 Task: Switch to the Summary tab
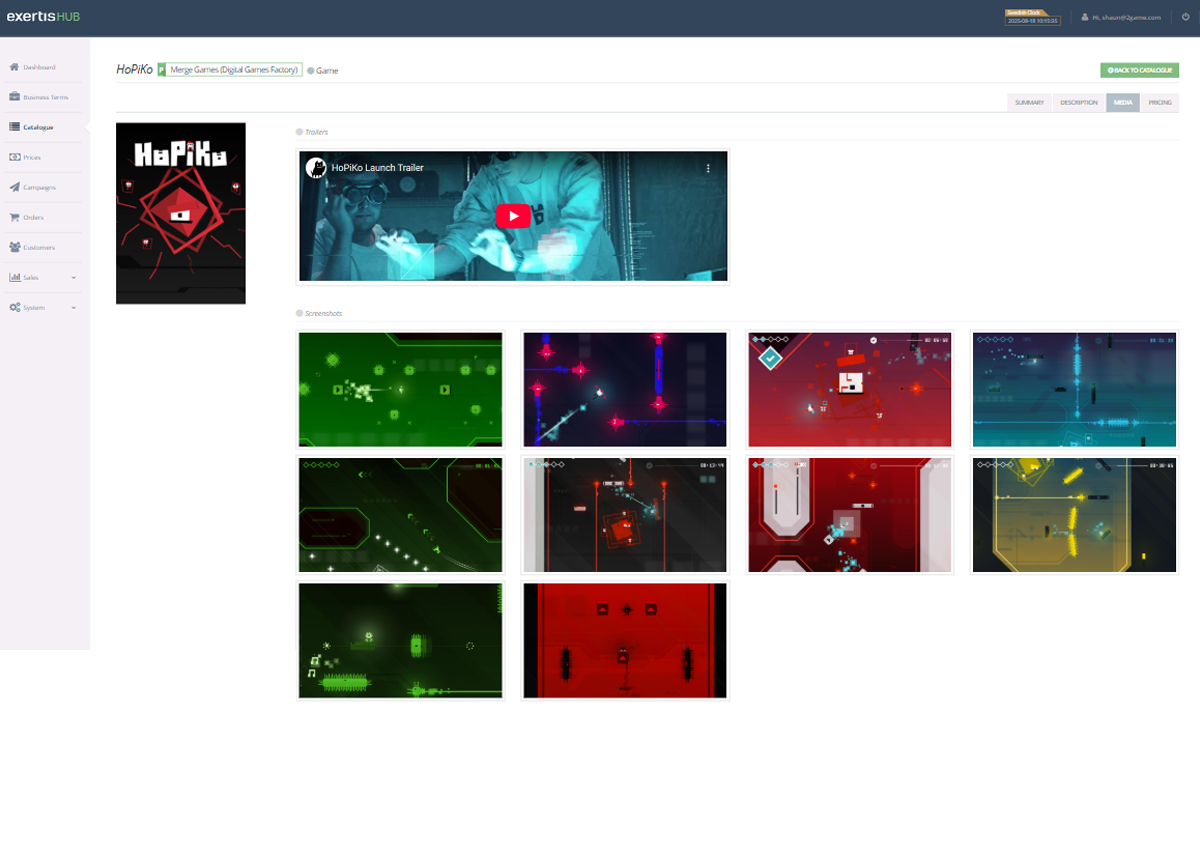[1029, 103]
